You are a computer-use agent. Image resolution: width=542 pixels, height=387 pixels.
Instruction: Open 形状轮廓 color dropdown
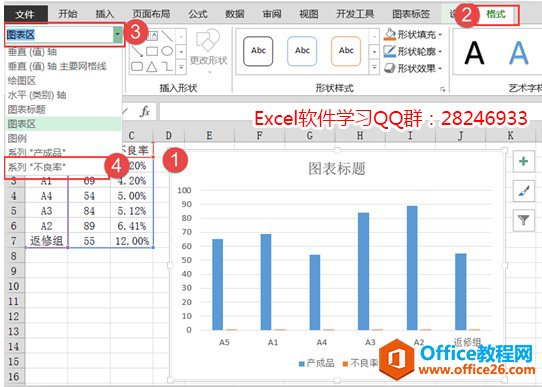click(413, 51)
